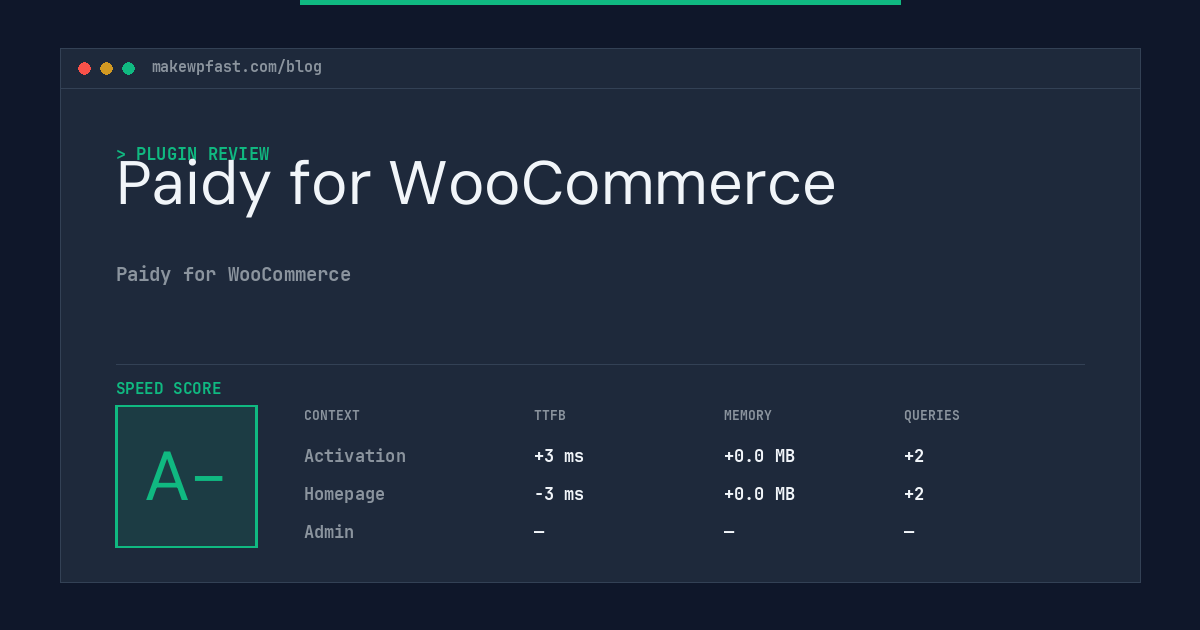Click the green maximize dot
Viewport: 1200px width, 630px height.
coord(128,68)
